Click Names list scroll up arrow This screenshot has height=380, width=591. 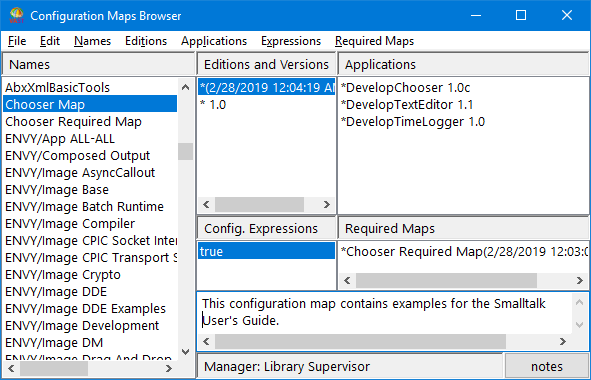[x=185, y=87]
